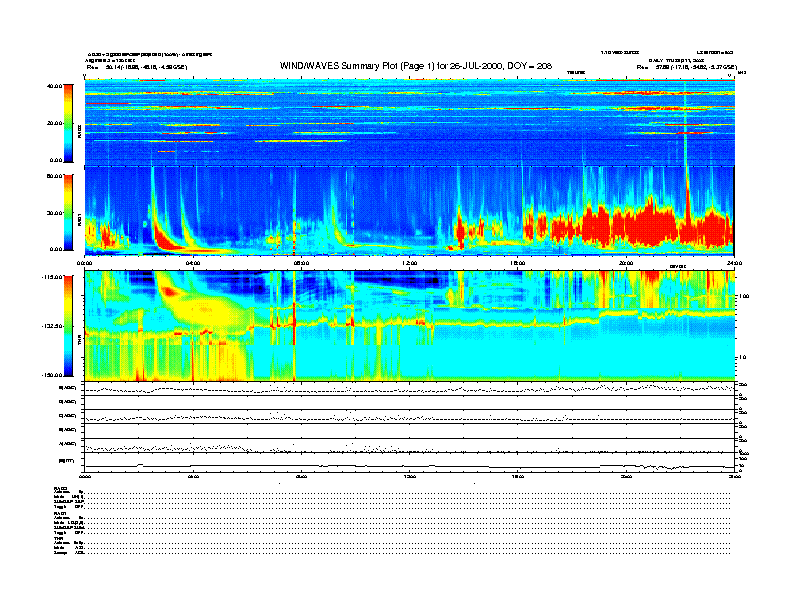Click the 40.00 label on RAD2 color scale
792x612 pixels.
[54, 86]
